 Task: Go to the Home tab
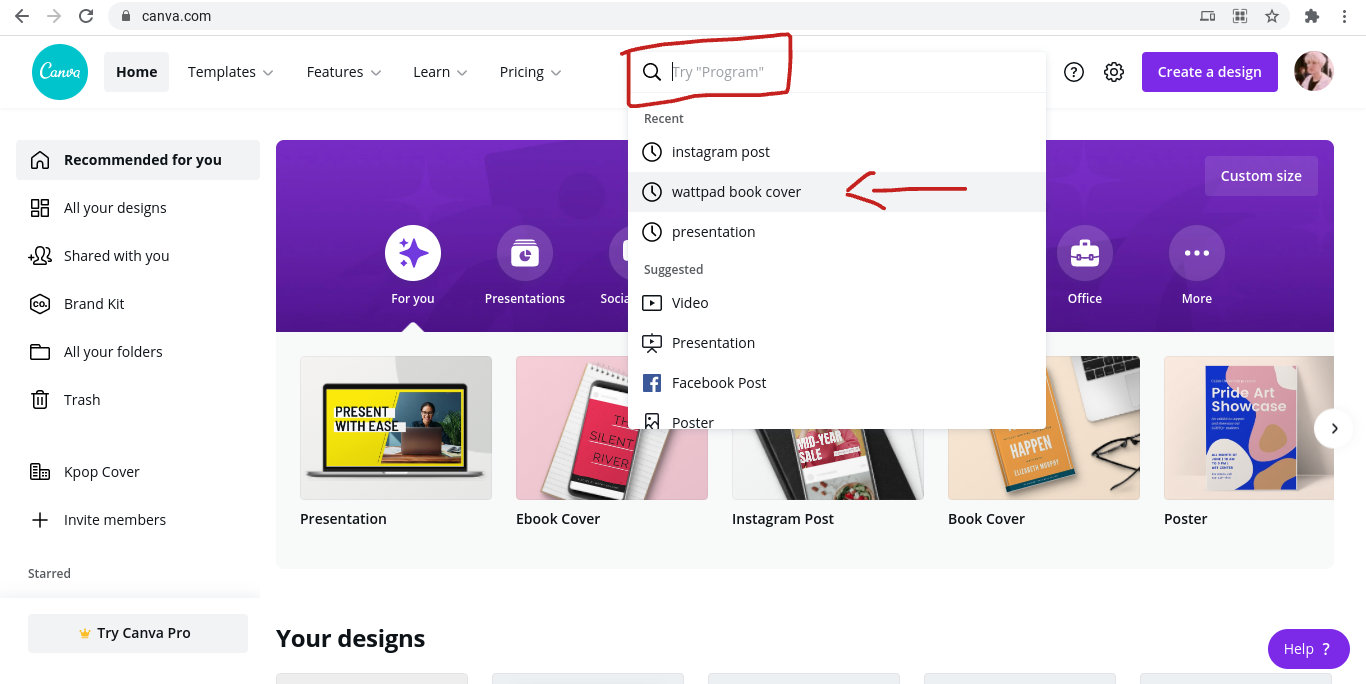(137, 72)
